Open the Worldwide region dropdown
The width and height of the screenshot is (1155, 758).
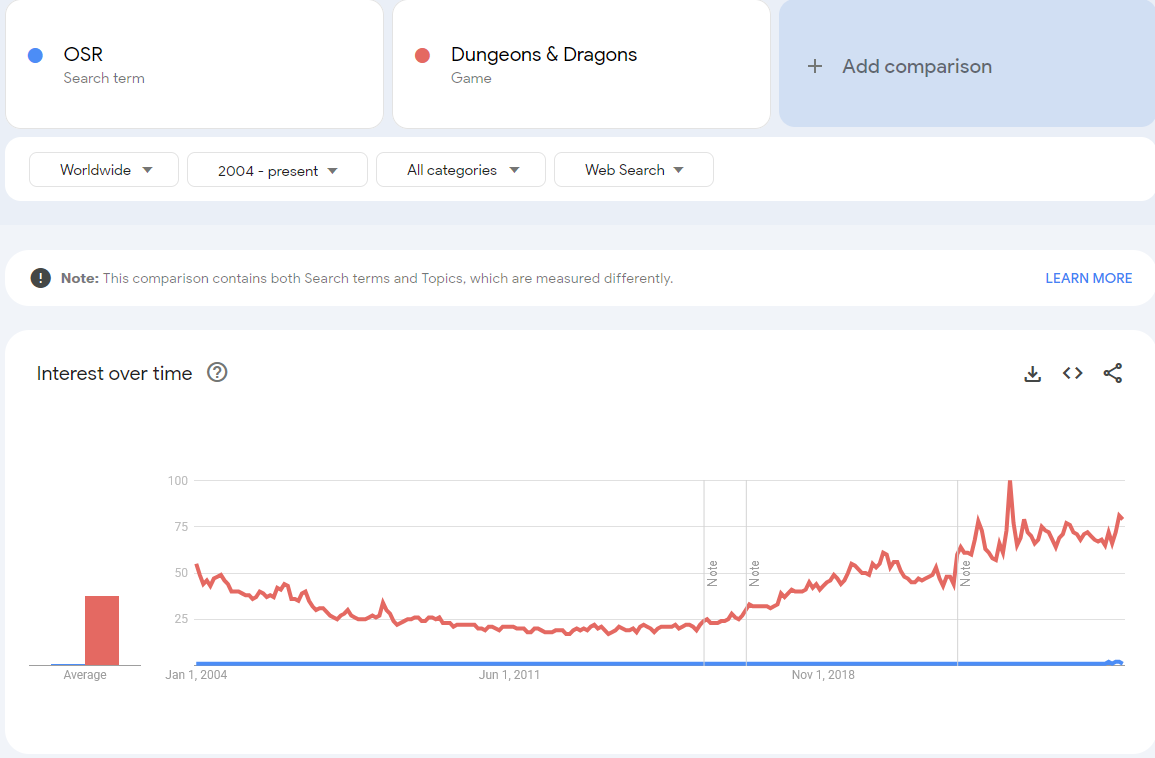[104, 169]
